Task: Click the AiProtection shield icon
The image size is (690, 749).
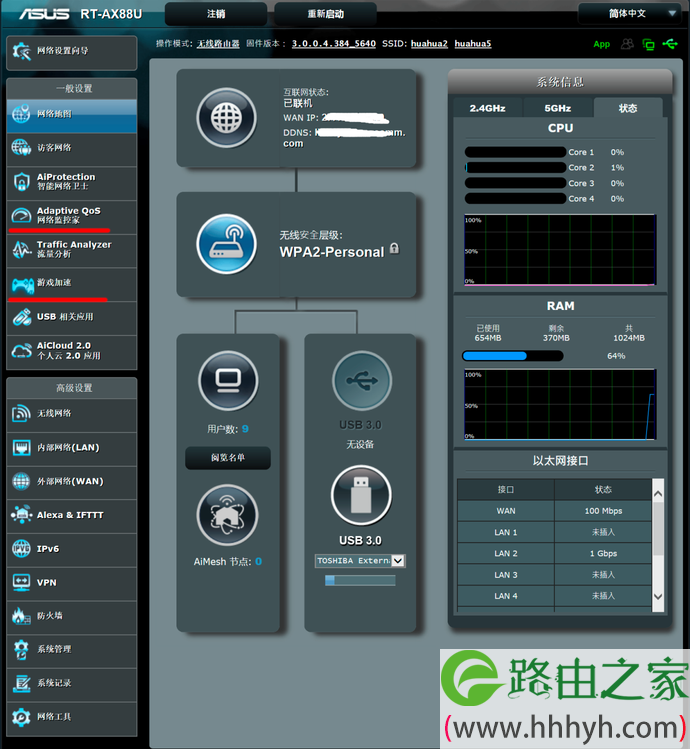Action: click(22, 182)
